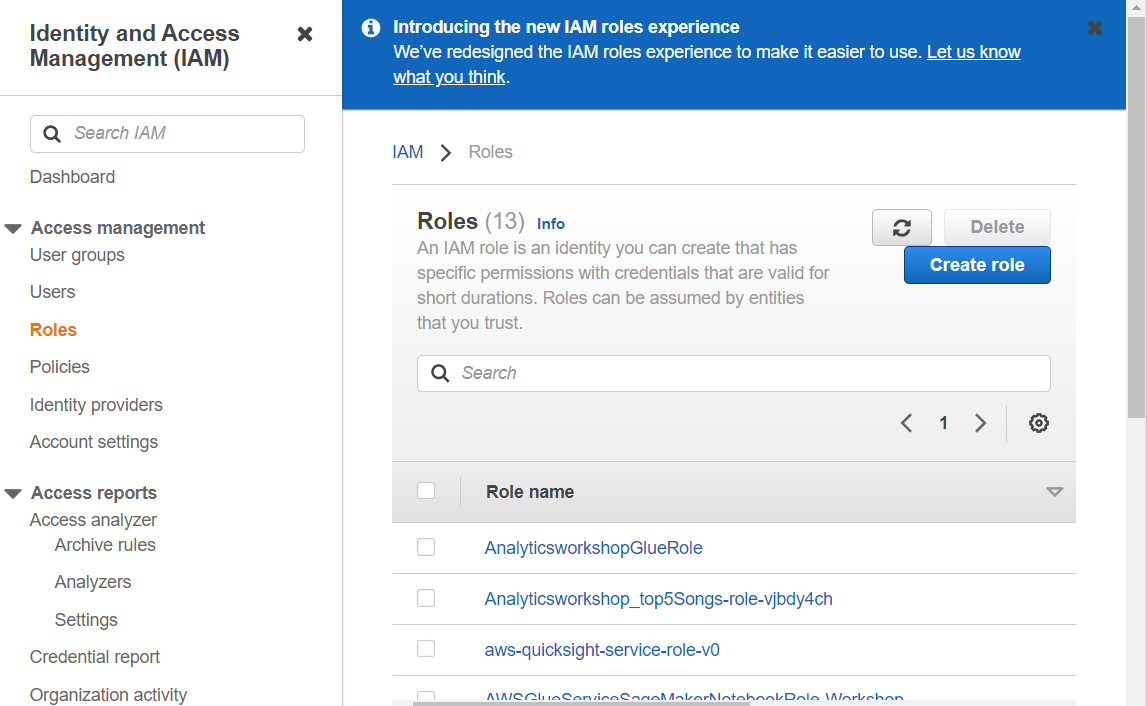Open Dashboard in sidebar

click(x=72, y=177)
